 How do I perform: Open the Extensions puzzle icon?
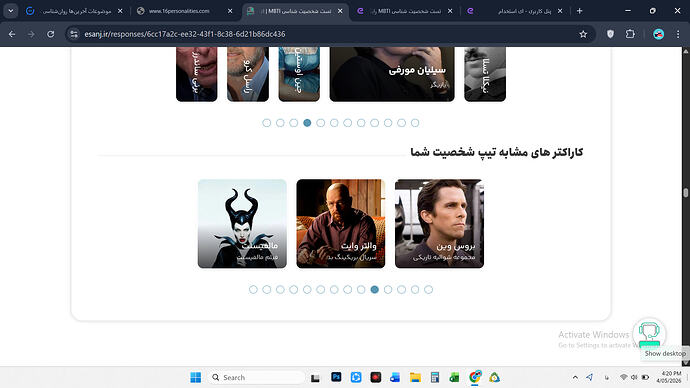click(x=630, y=34)
